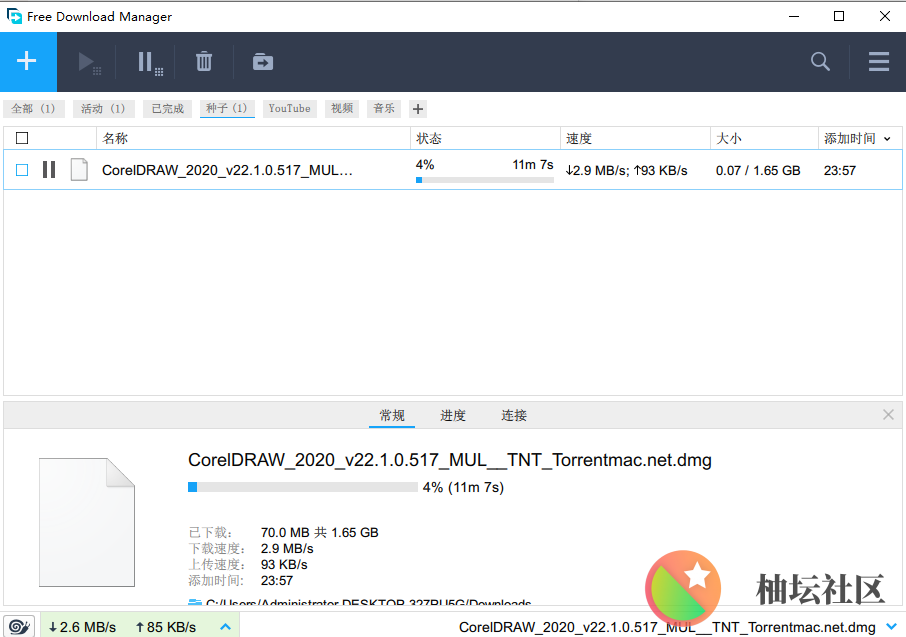Switch to the 全部 (1) filter tab

click(x=34, y=109)
